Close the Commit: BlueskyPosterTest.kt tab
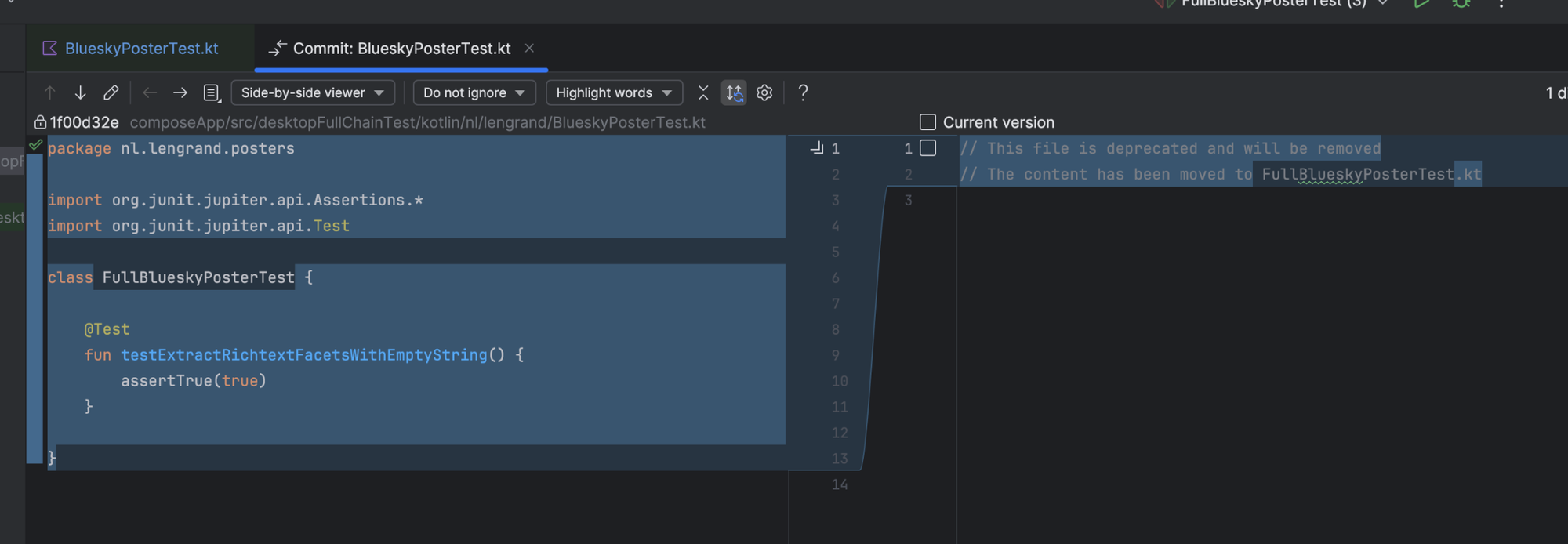 coord(530,49)
